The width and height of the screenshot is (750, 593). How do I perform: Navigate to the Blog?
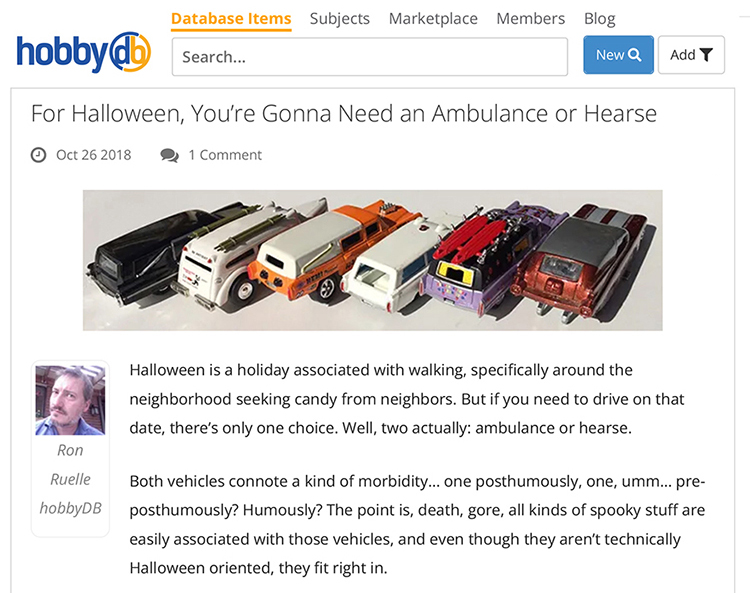(600, 19)
